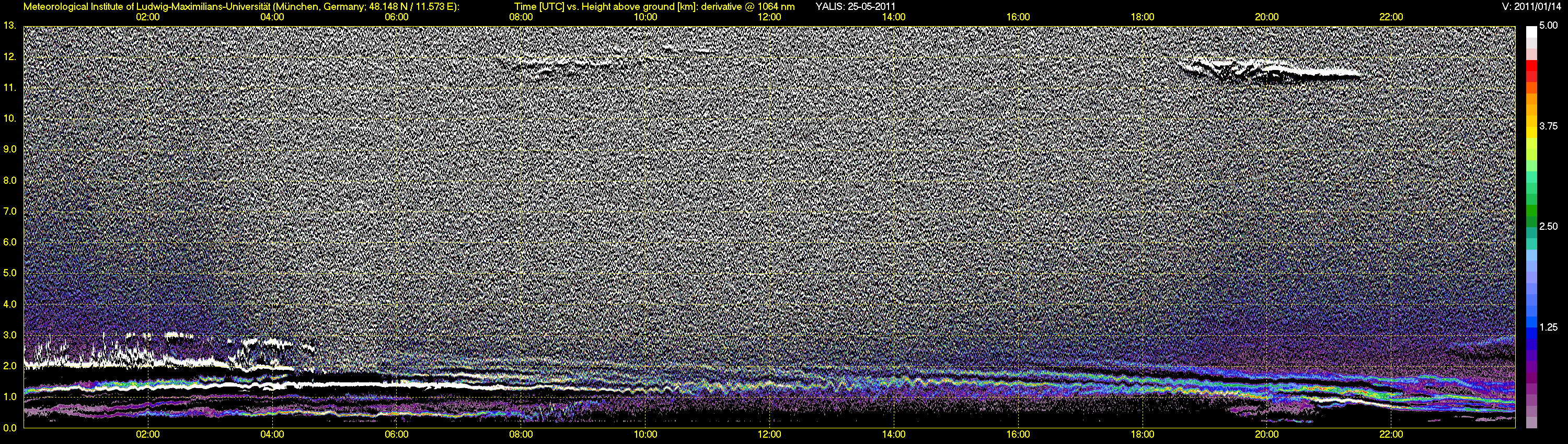Click the 1.25 color scale label

click(x=1548, y=327)
